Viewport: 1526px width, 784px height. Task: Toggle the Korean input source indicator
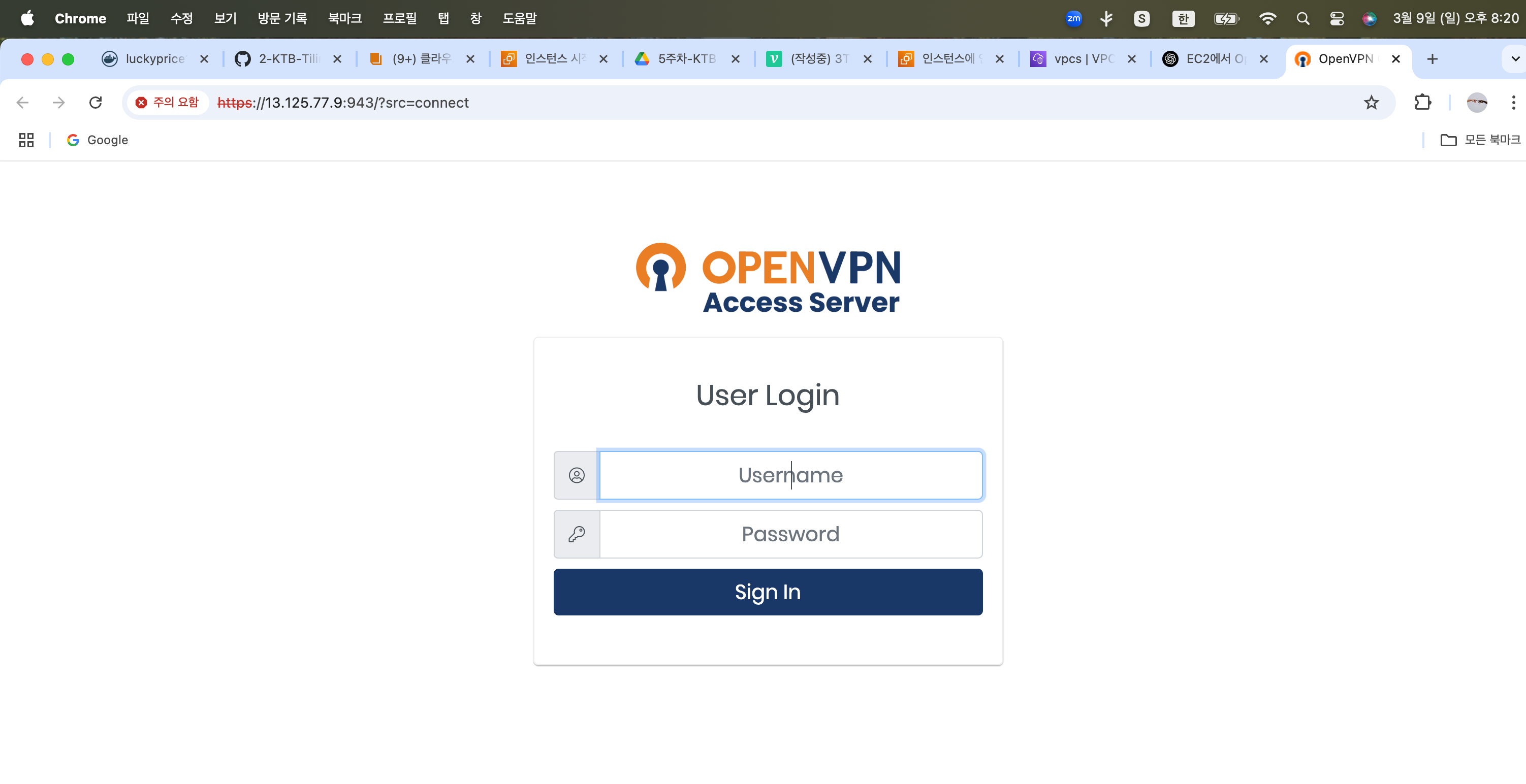[x=1183, y=18]
